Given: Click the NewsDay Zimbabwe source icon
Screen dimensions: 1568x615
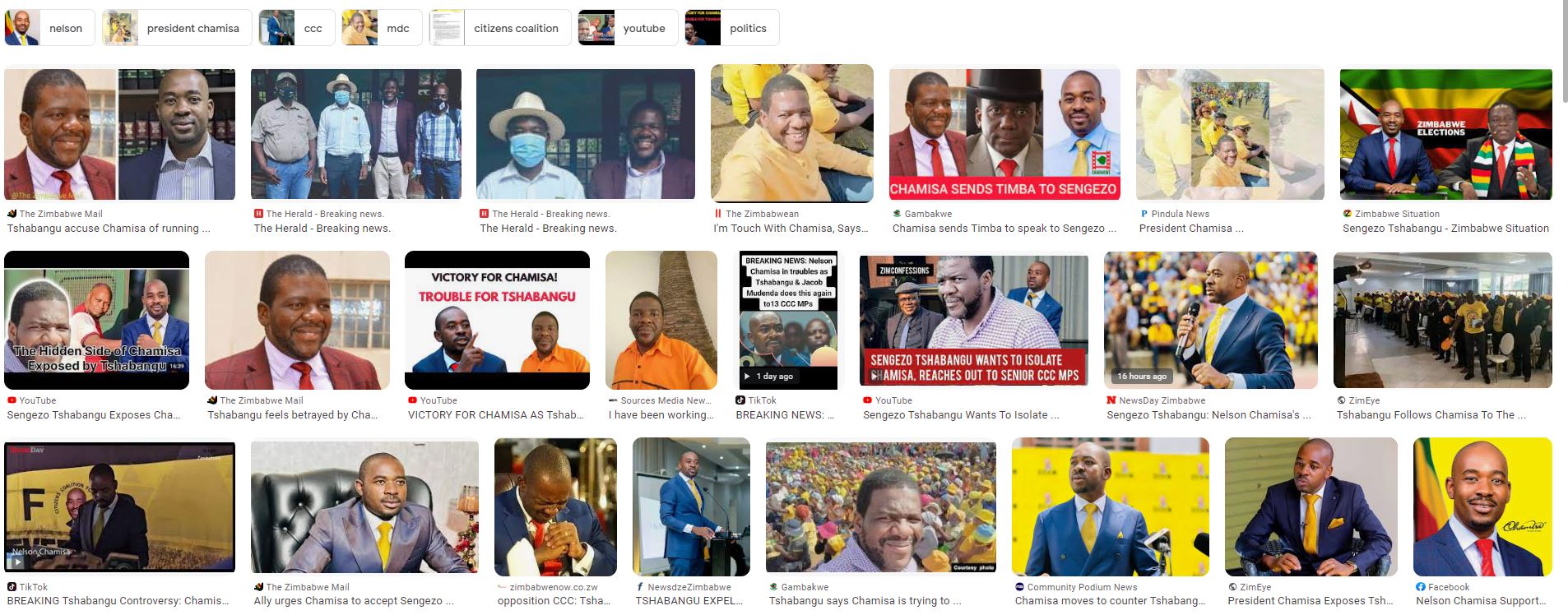Looking at the screenshot, I should coord(1111,400).
